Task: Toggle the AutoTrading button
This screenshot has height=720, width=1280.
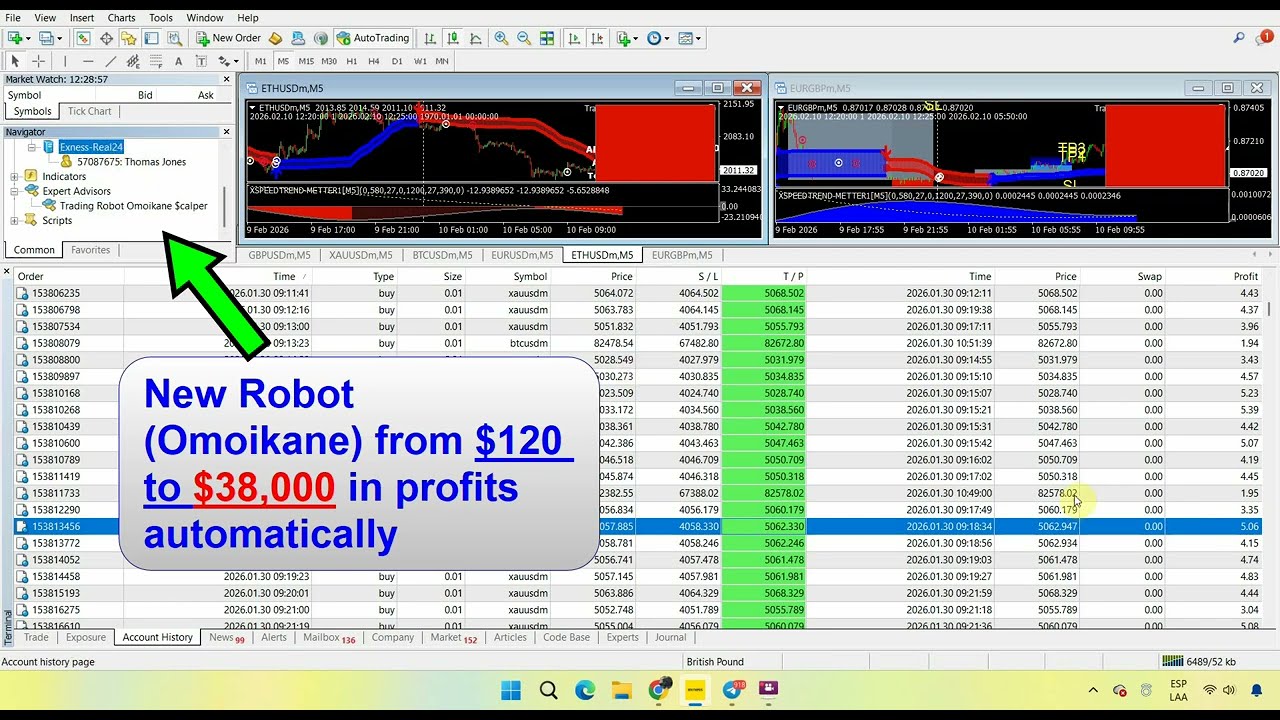Action: pyautogui.click(x=372, y=38)
